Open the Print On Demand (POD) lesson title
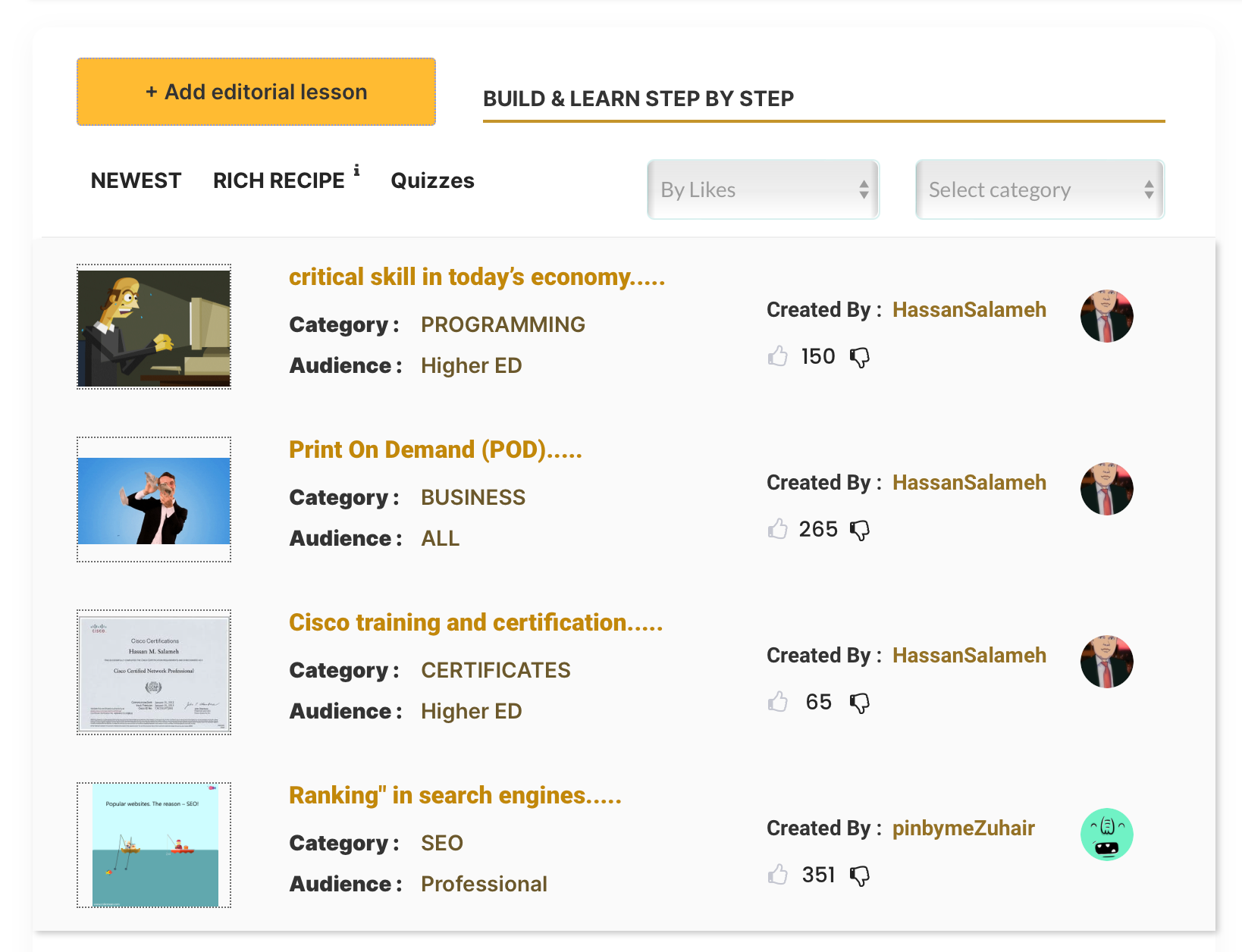The height and width of the screenshot is (952, 1242). [435, 449]
